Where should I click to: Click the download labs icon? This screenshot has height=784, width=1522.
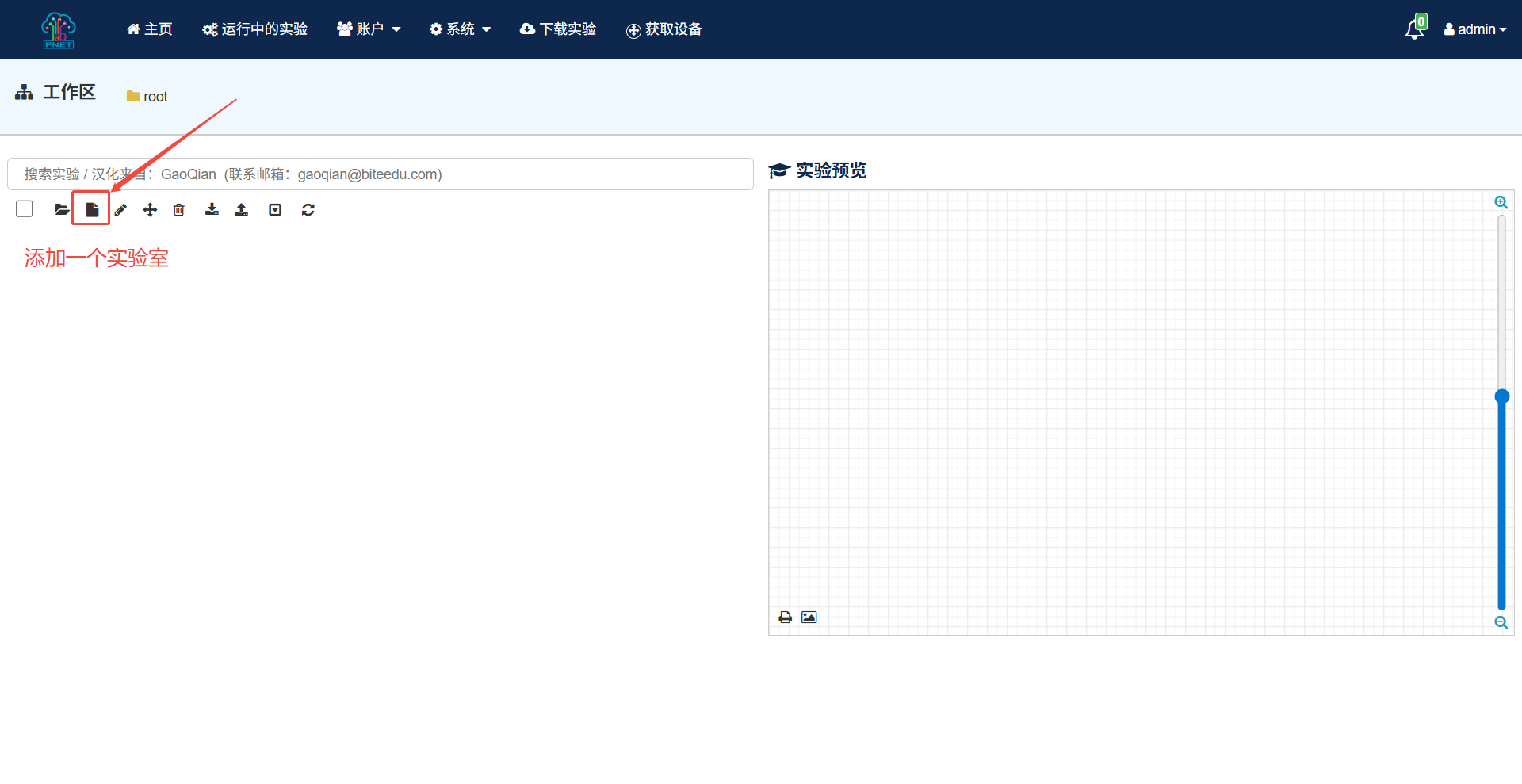(x=212, y=208)
